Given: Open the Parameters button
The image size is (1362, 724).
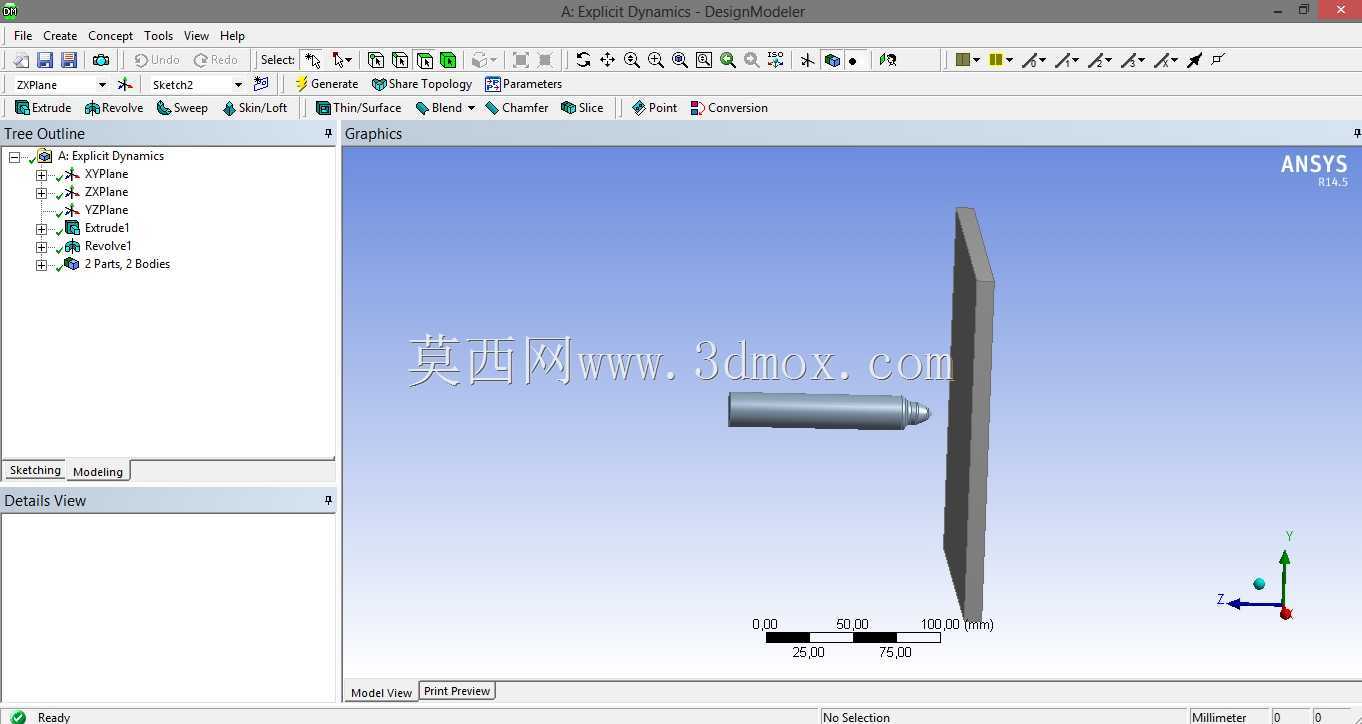Looking at the screenshot, I should [523, 84].
